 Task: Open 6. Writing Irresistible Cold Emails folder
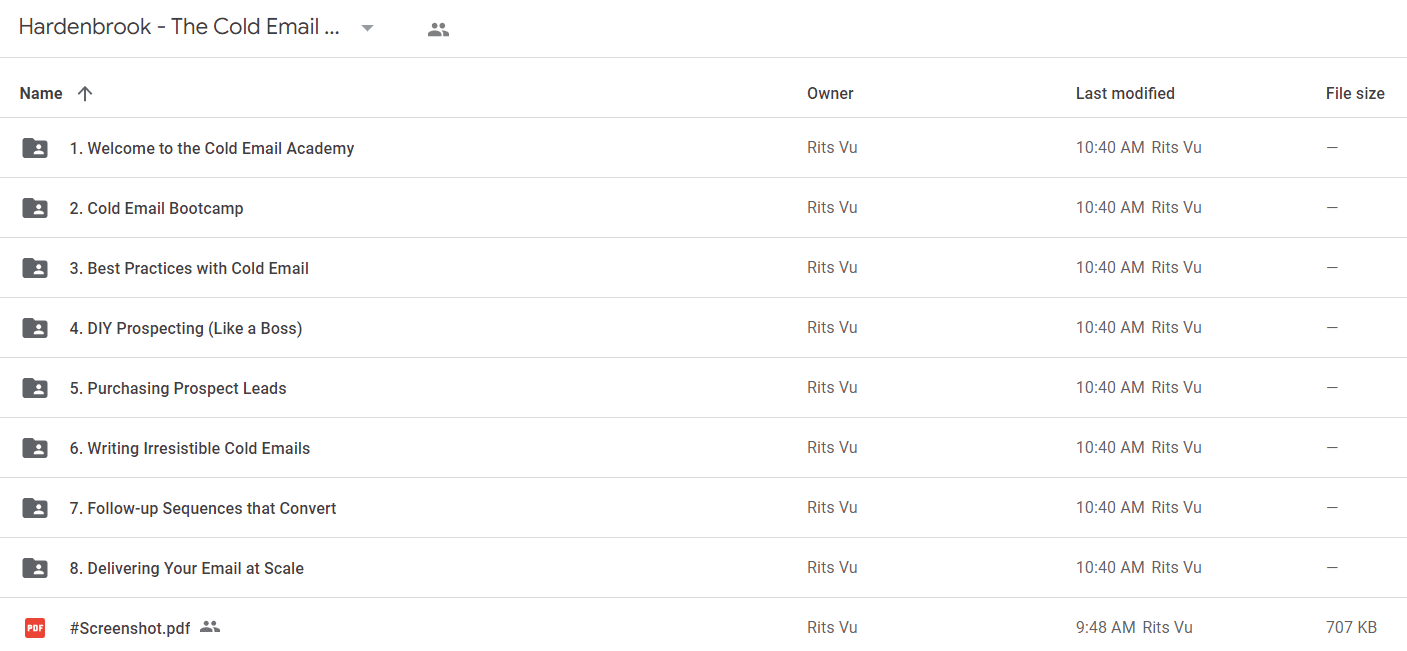click(190, 448)
